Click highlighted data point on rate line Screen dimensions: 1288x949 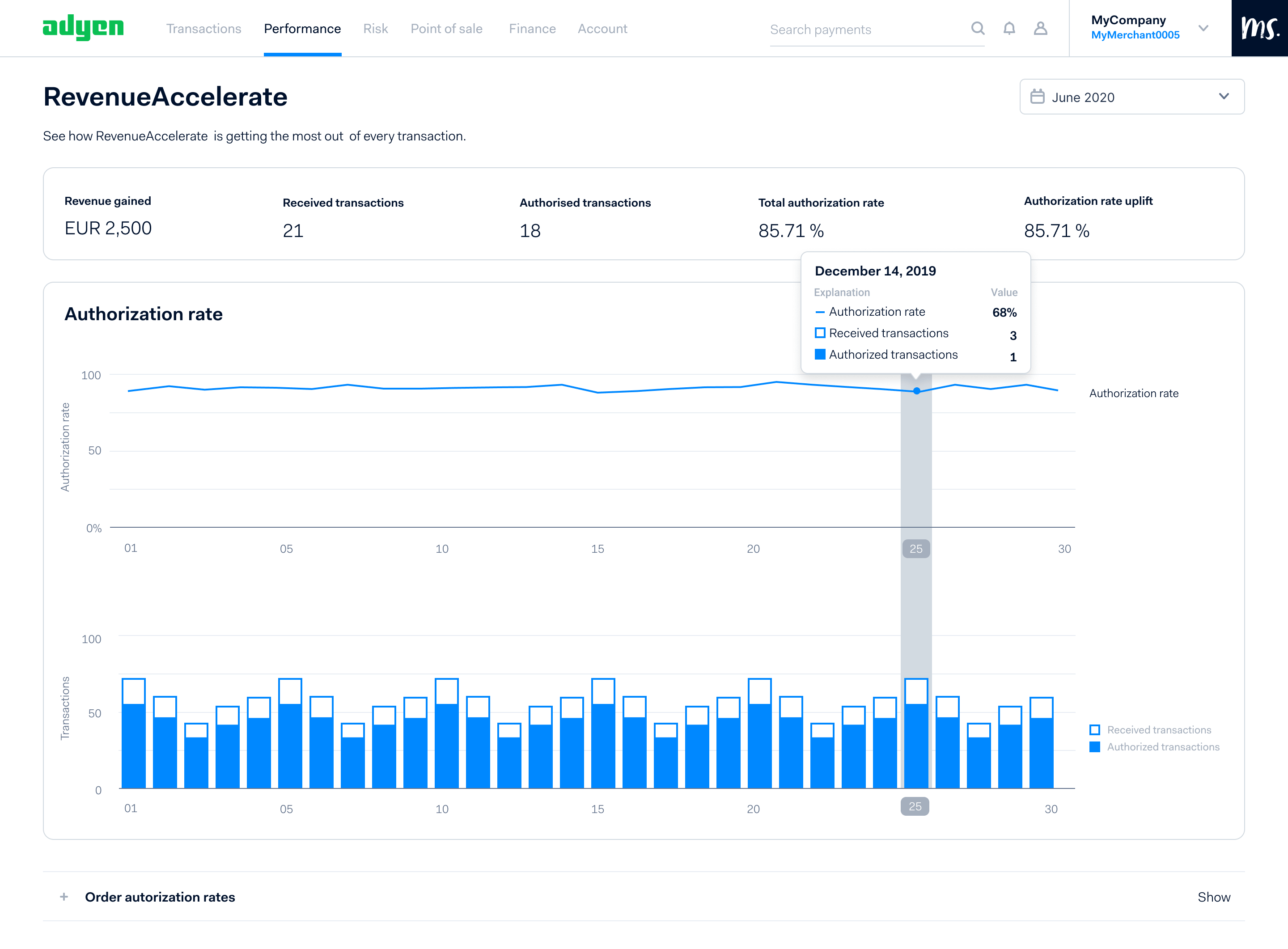(917, 391)
